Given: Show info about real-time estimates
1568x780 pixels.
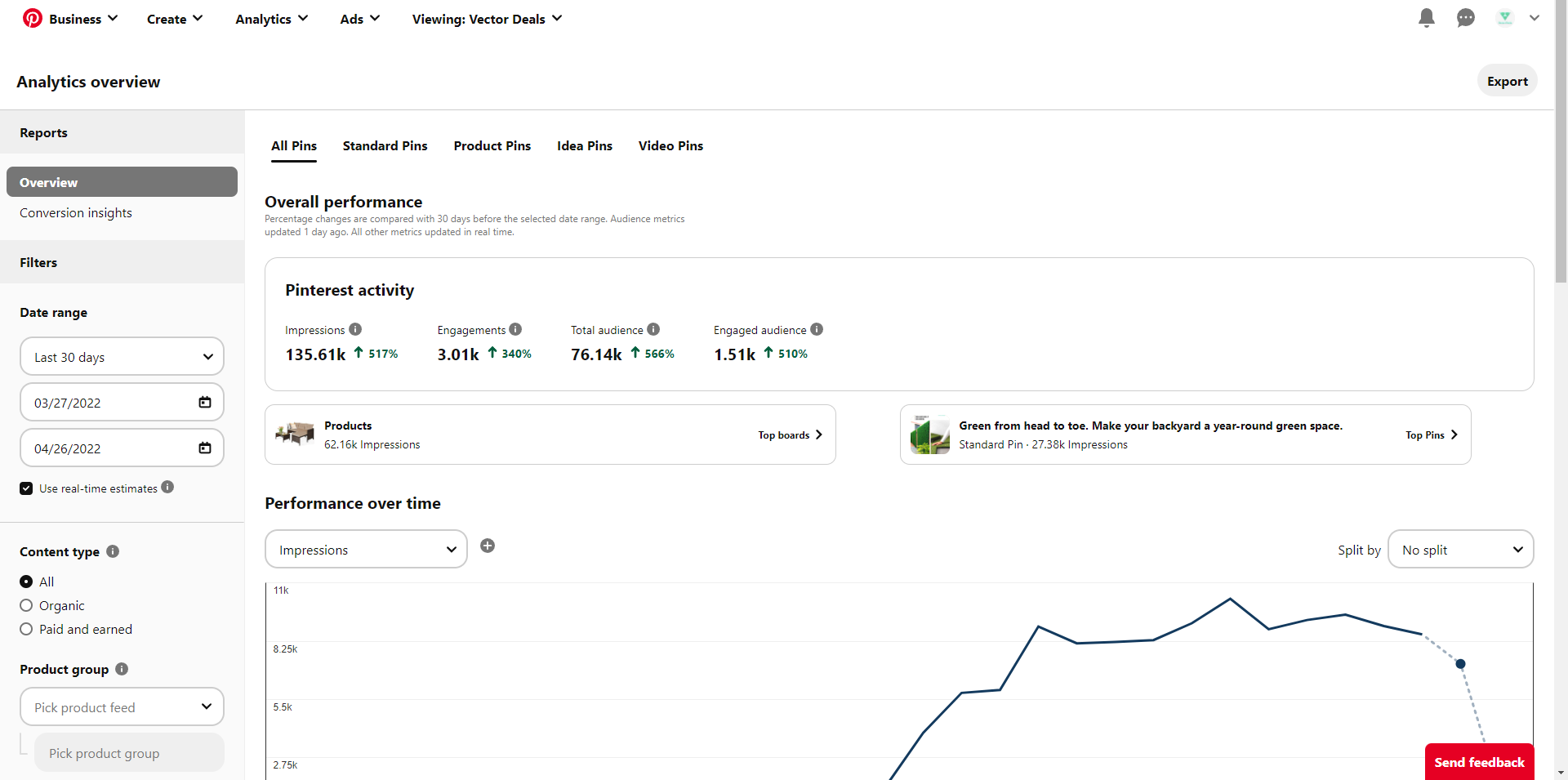Looking at the screenshot, I should click(167, 487).
